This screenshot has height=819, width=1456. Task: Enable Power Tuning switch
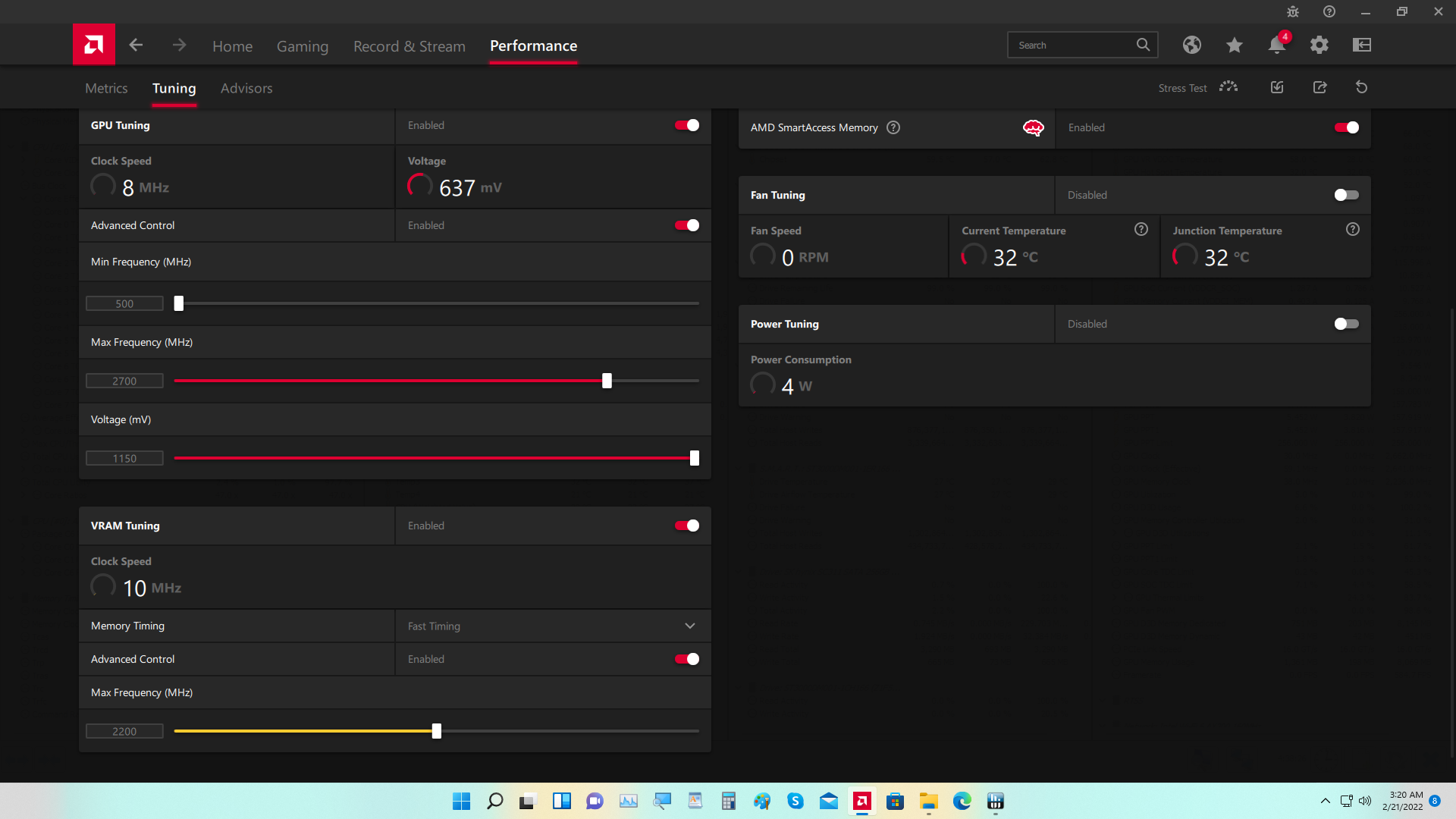click(1347, 324)
